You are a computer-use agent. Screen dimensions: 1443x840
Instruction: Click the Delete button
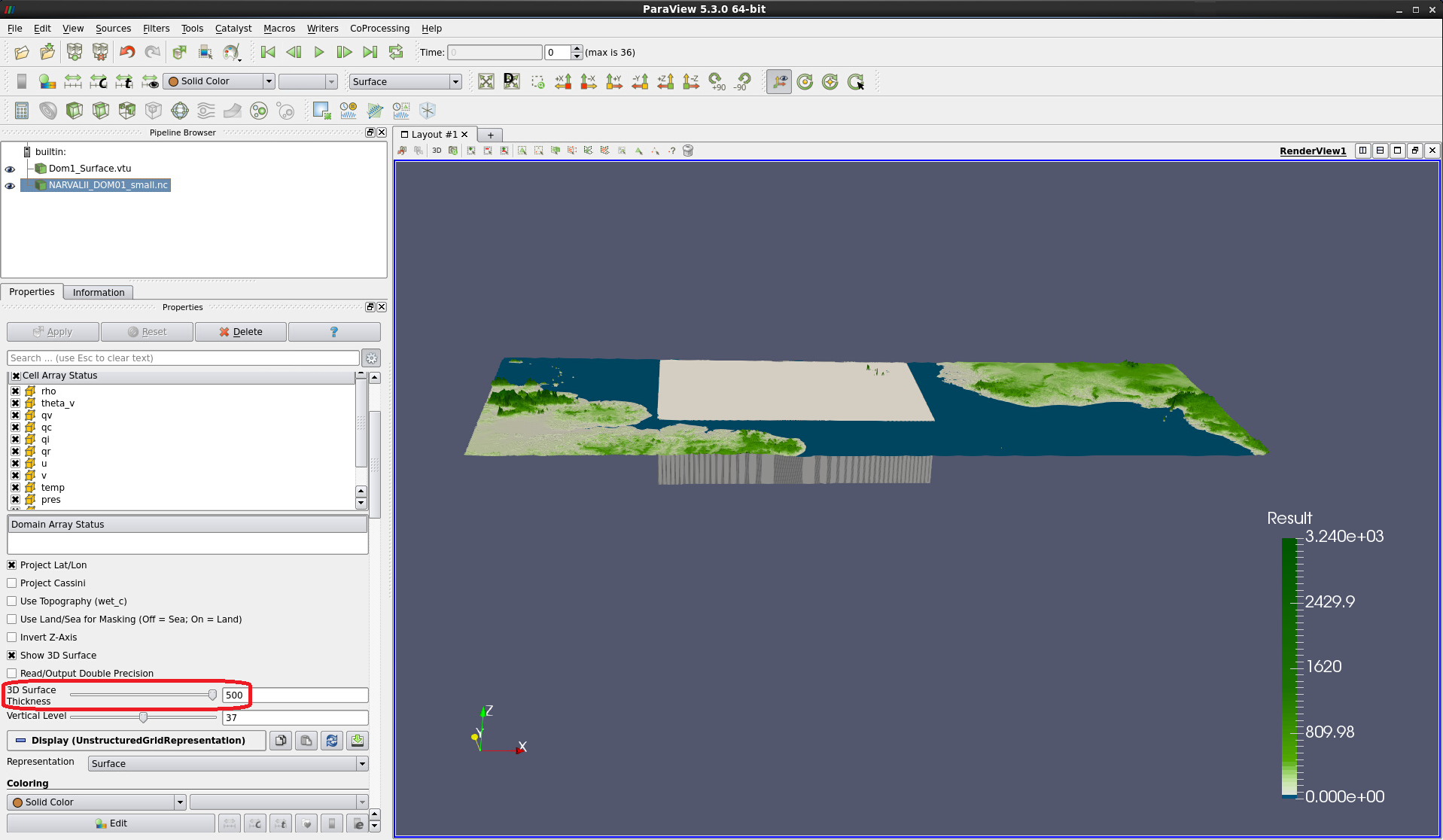click(x=241, y=332)
